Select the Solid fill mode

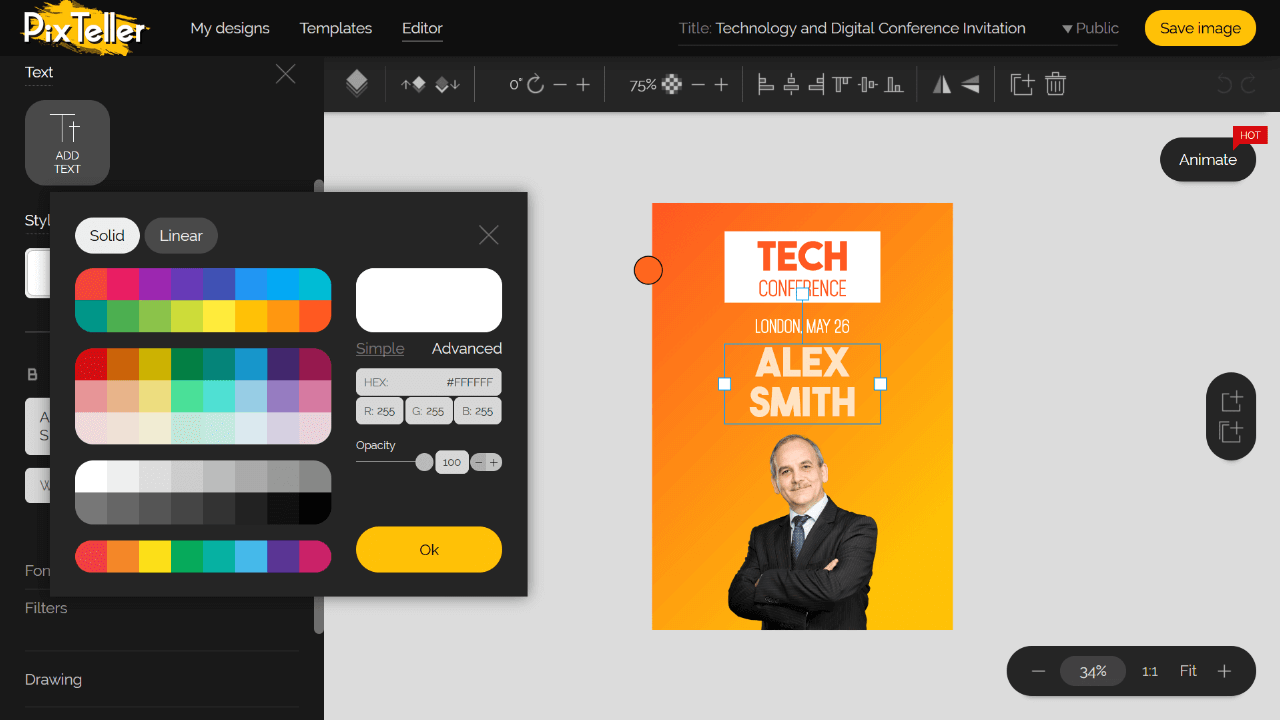coord(107,235)
